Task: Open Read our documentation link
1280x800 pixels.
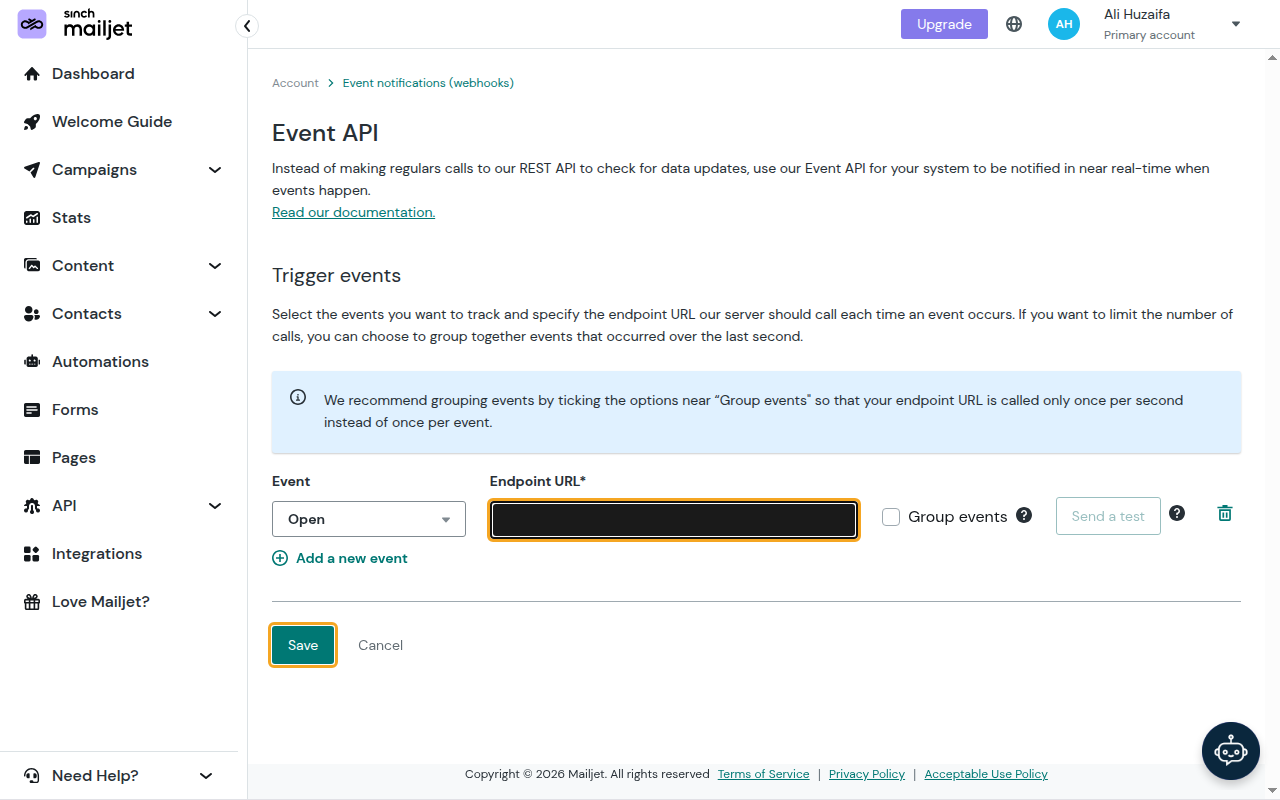Action: (353, 212)
